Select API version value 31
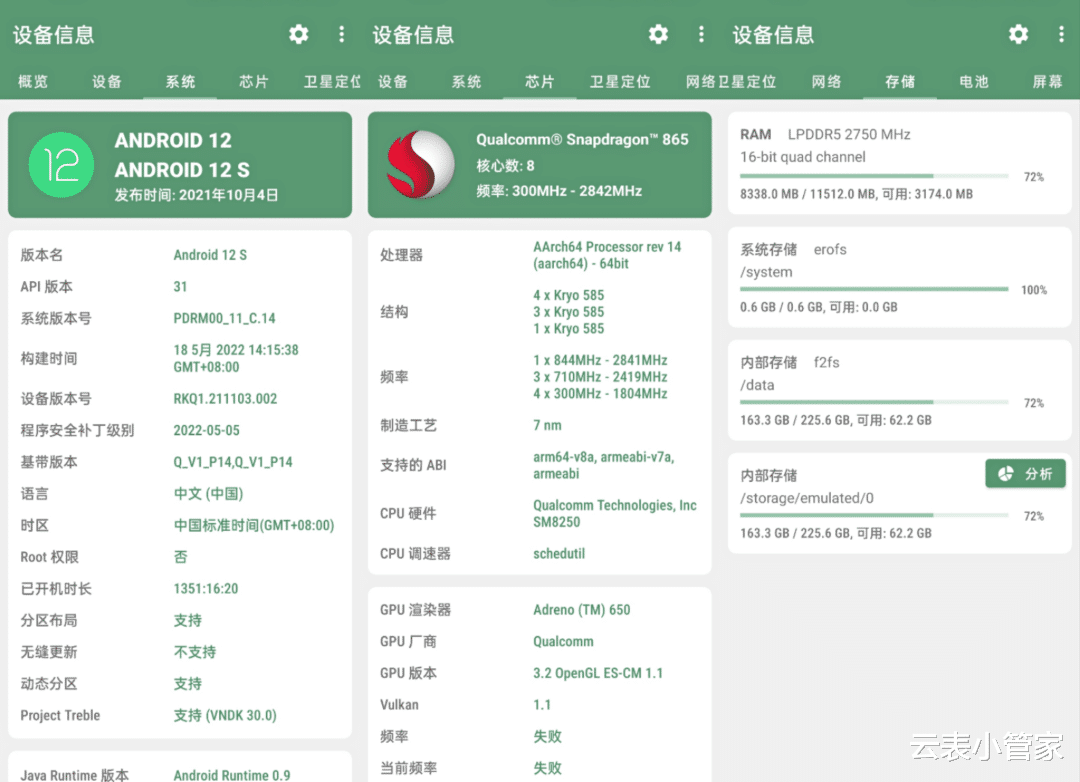1080x782 pixels. [x=180, y=287]
